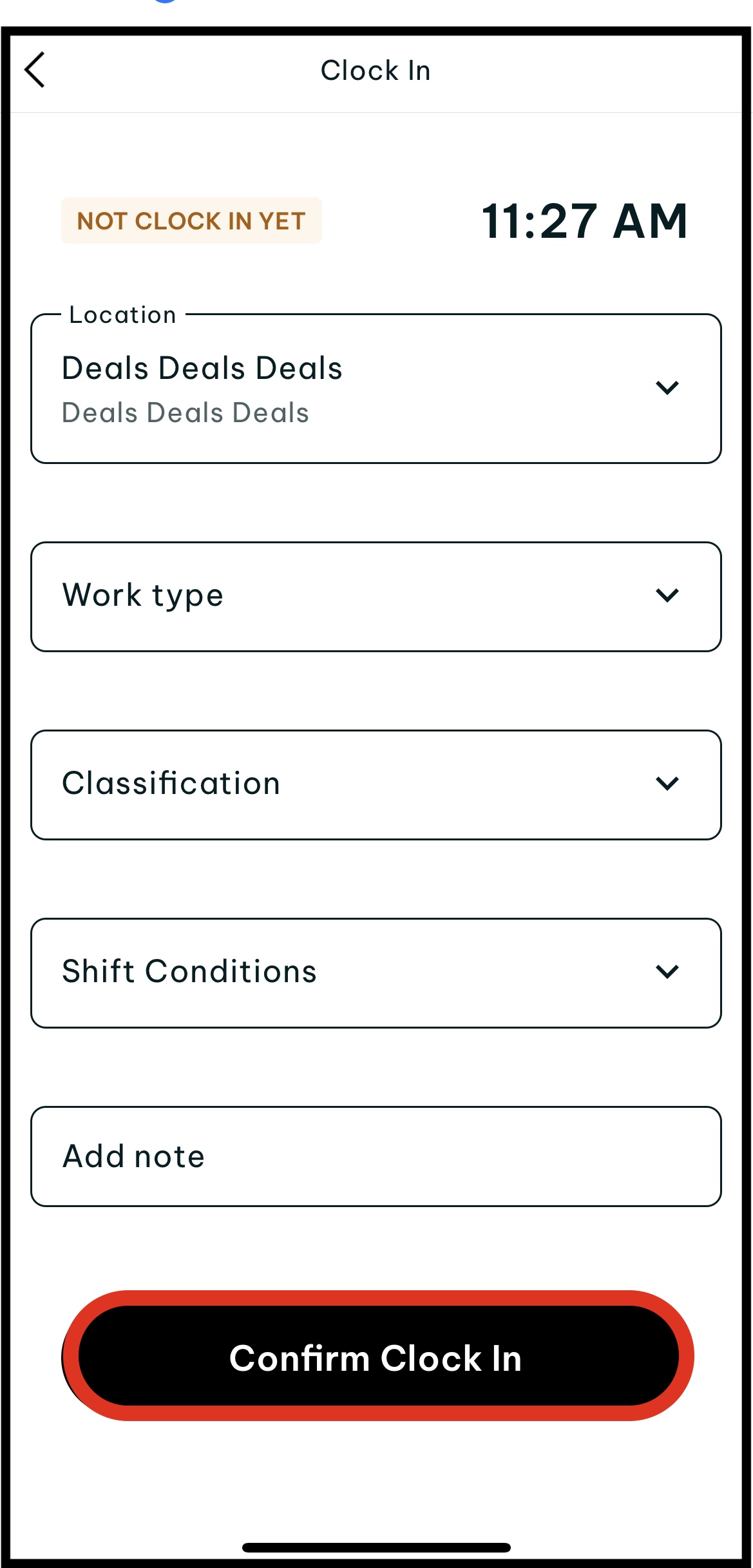
Task: Click the Shift Conditions chevron arrow
Action: 667,972
